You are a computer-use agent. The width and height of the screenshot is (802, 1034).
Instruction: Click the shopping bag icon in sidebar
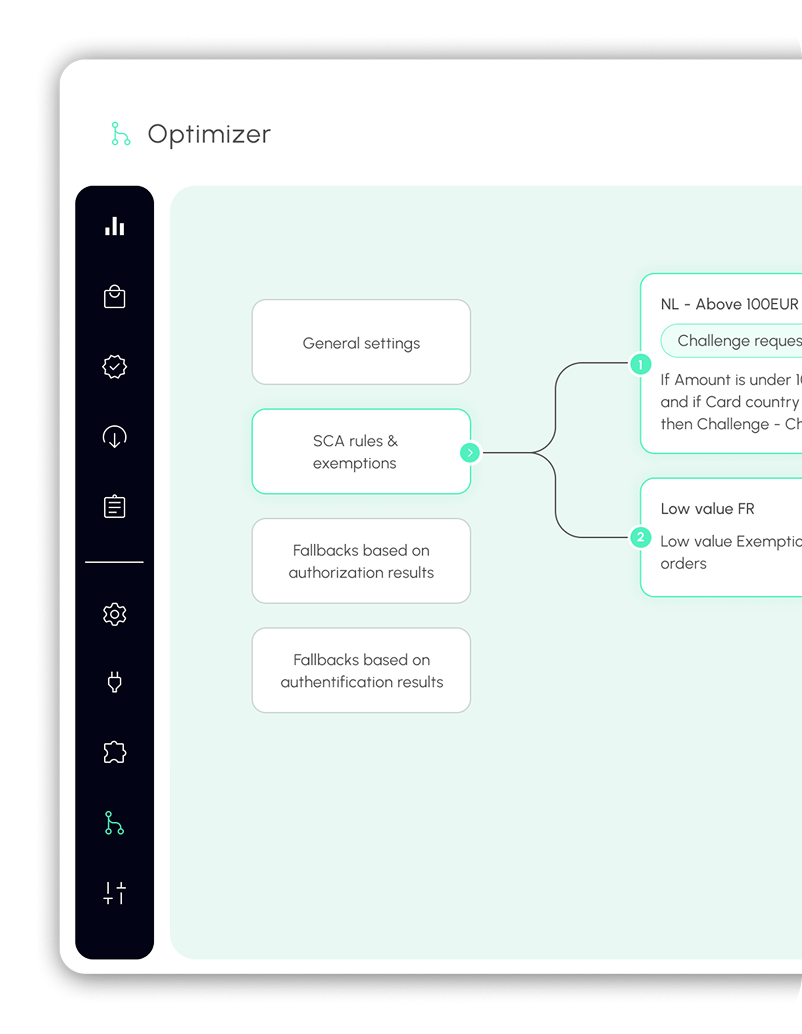[x=115, y=297]
